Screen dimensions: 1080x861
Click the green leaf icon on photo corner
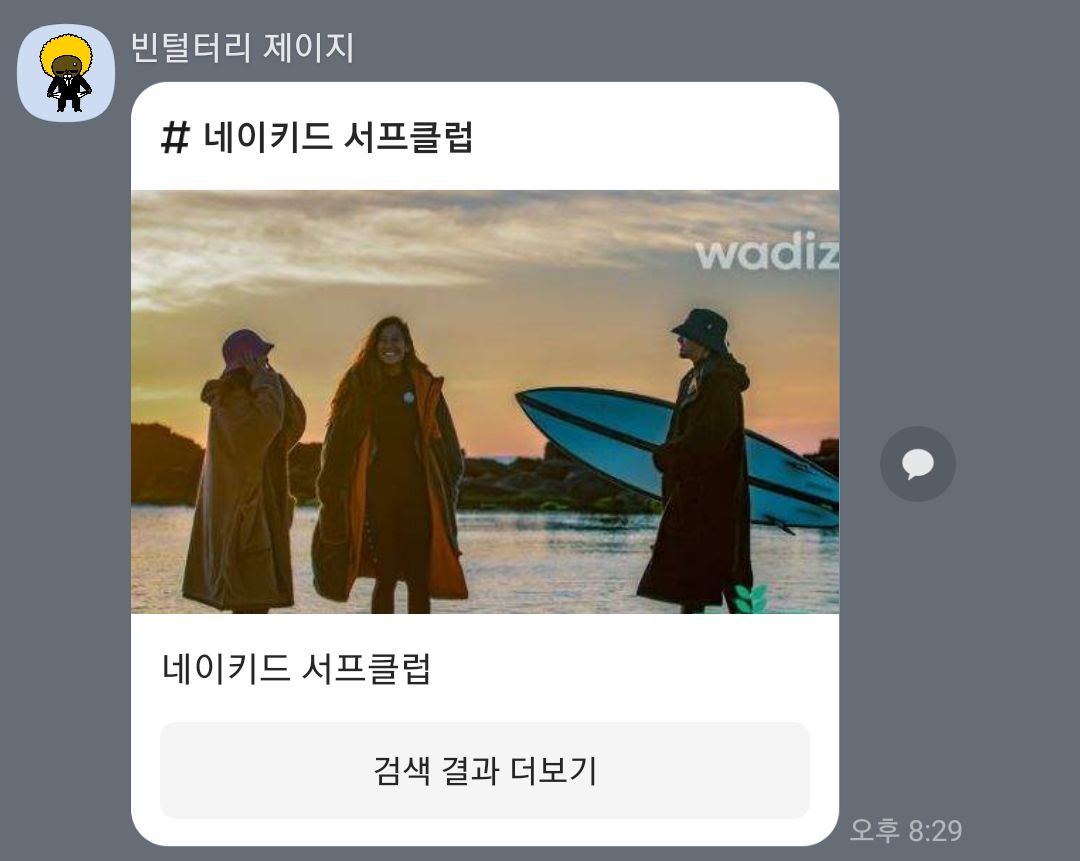pyautogui.click(x=750, y=598)
